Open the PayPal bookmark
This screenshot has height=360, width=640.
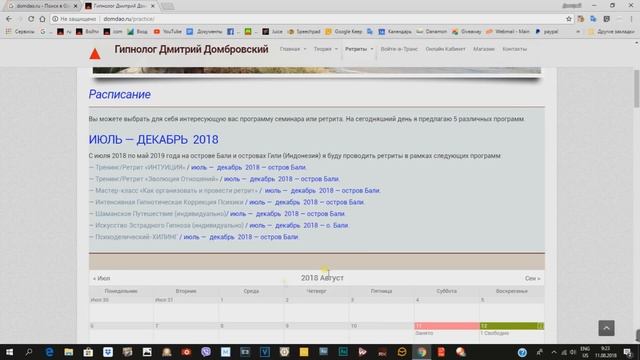547,31
